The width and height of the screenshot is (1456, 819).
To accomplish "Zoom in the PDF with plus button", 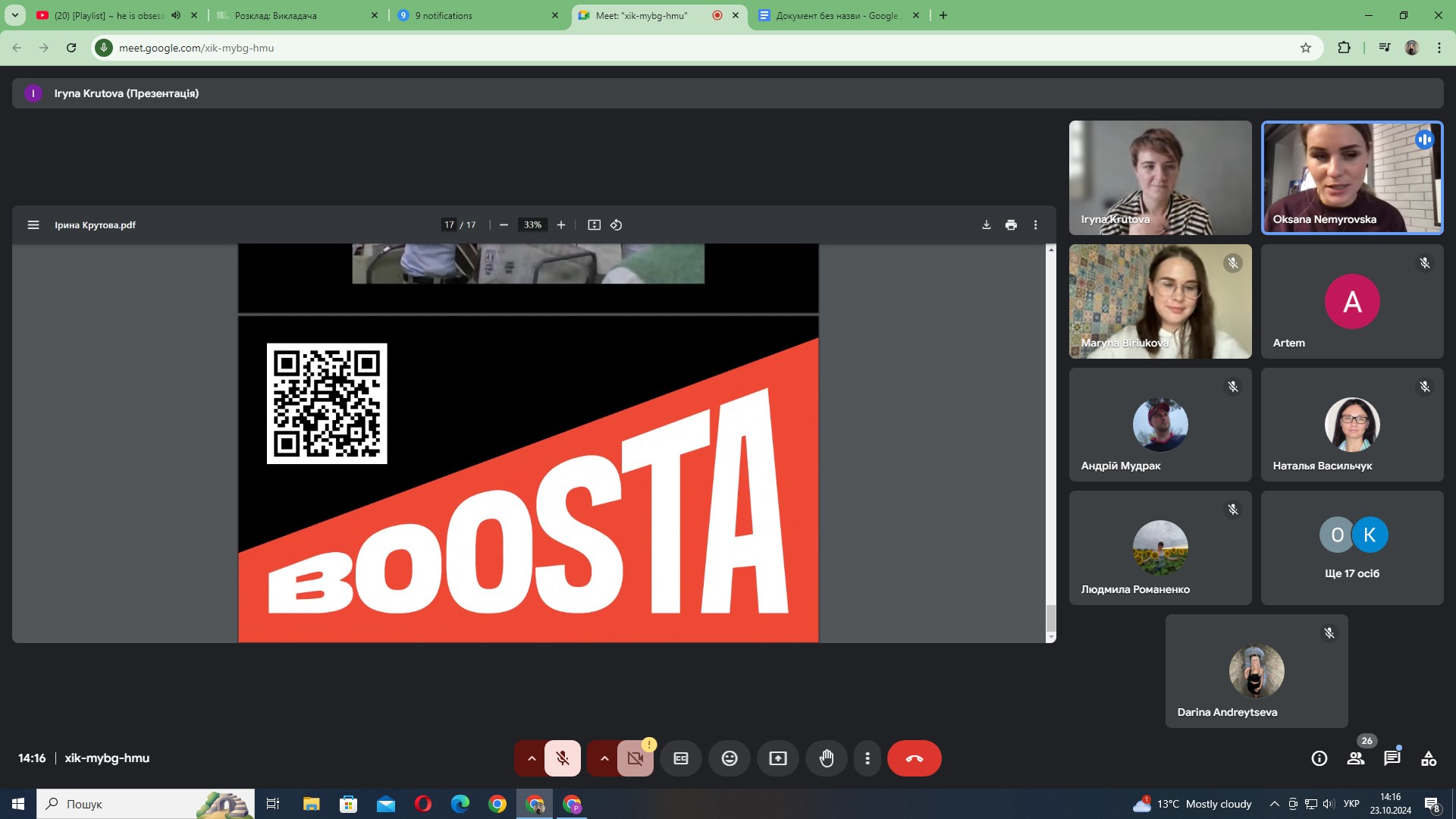I will point(561,225).
